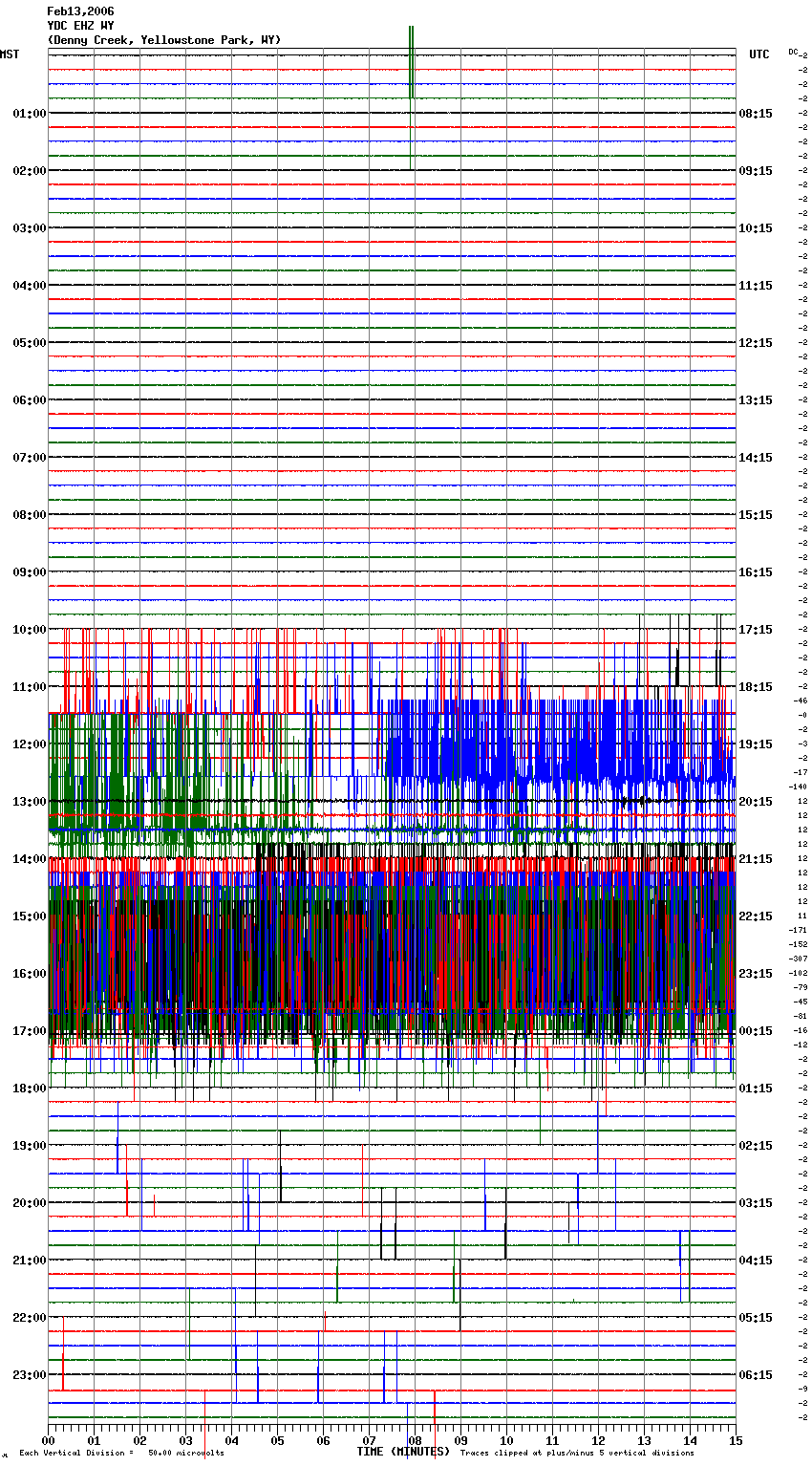Click the minute axis tick label '14'
The height and width of the screenshot is (1466, 812).
click(690, 1440)
